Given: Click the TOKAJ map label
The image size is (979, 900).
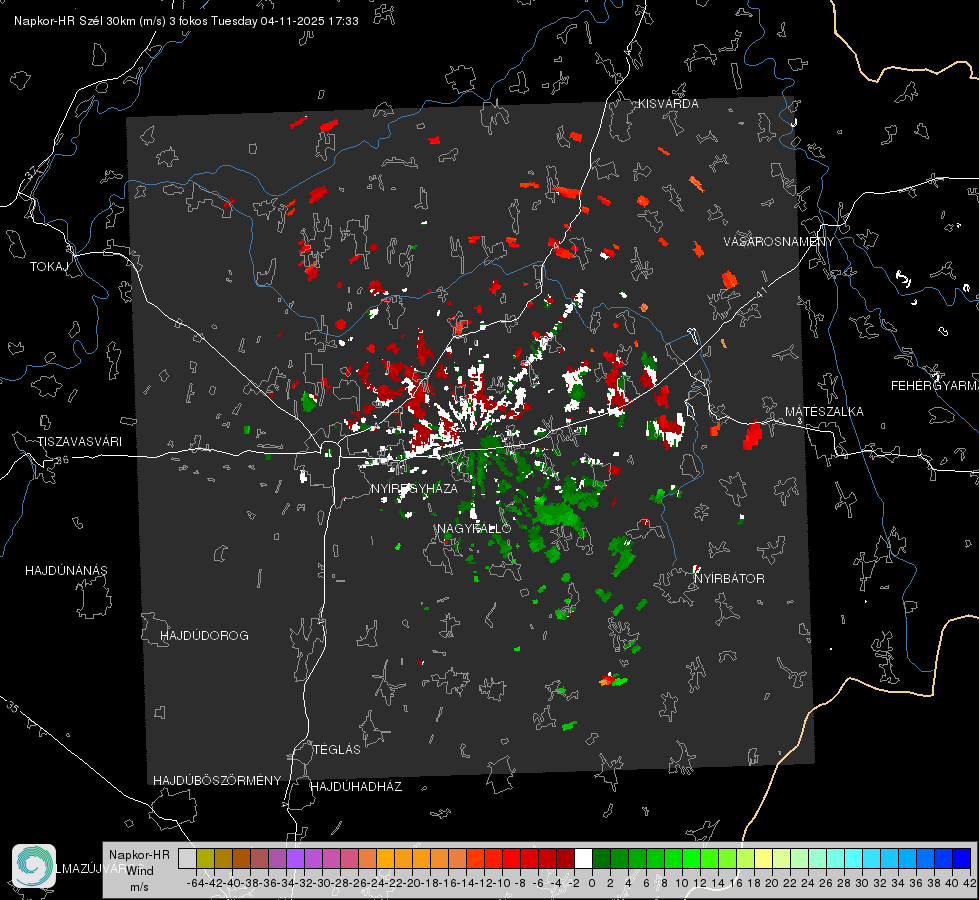Looking at the screenshot, I should (49, 267).
